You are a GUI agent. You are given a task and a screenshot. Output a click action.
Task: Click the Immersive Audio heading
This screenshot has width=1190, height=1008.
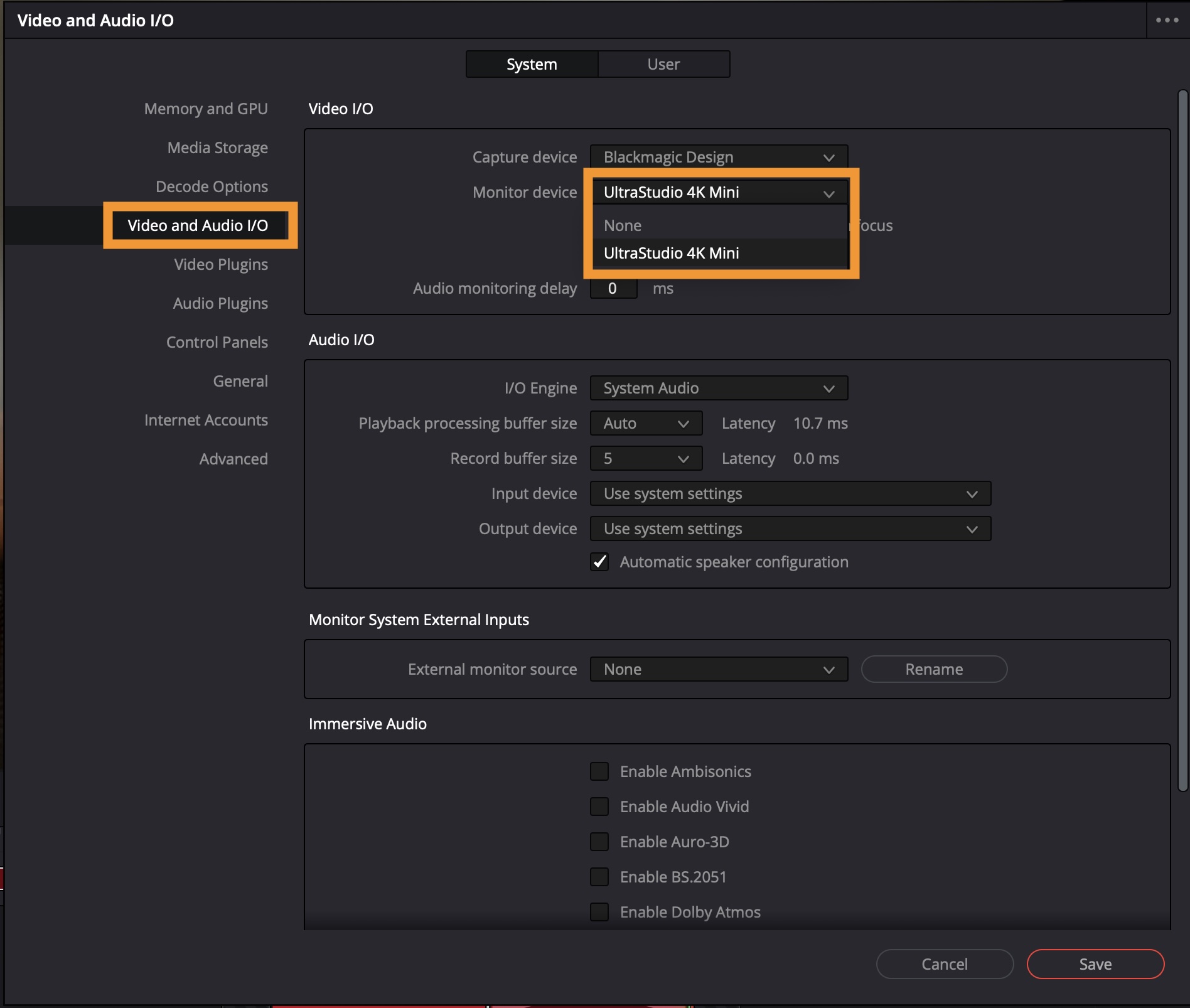tap(368, 724)
